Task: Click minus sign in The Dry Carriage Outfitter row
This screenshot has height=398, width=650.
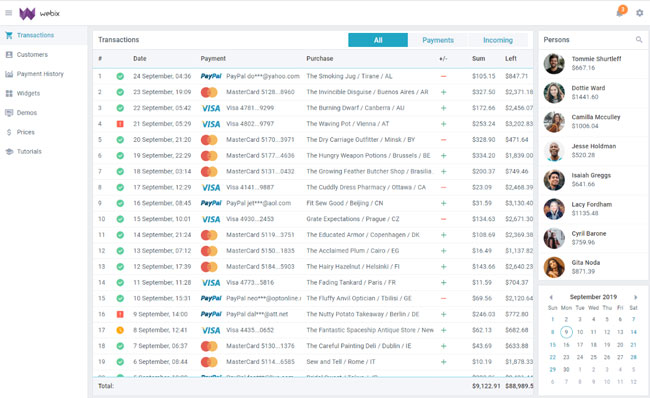Action: [x=443, y=140]
